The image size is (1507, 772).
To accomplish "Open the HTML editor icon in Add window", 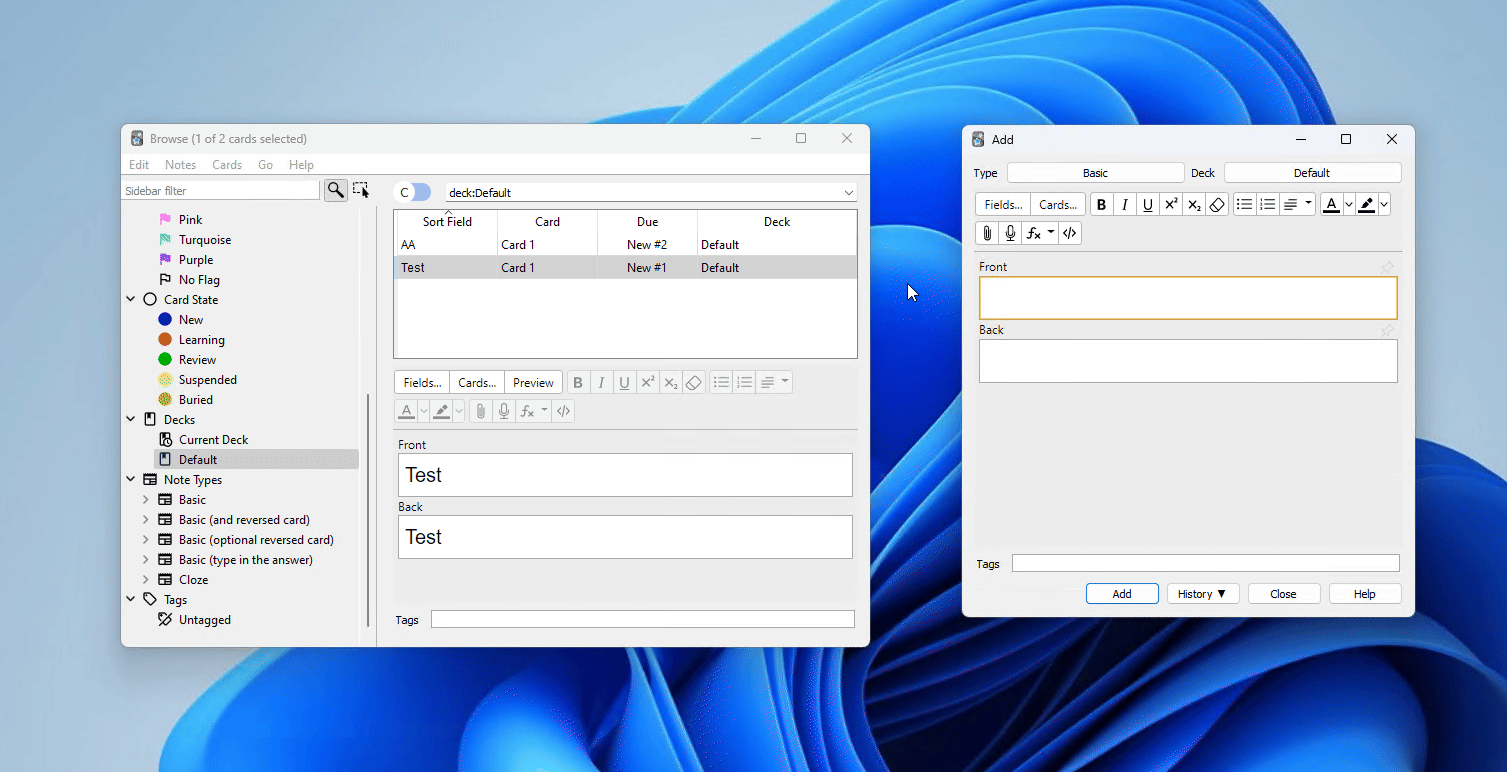I will point(1070,233).
